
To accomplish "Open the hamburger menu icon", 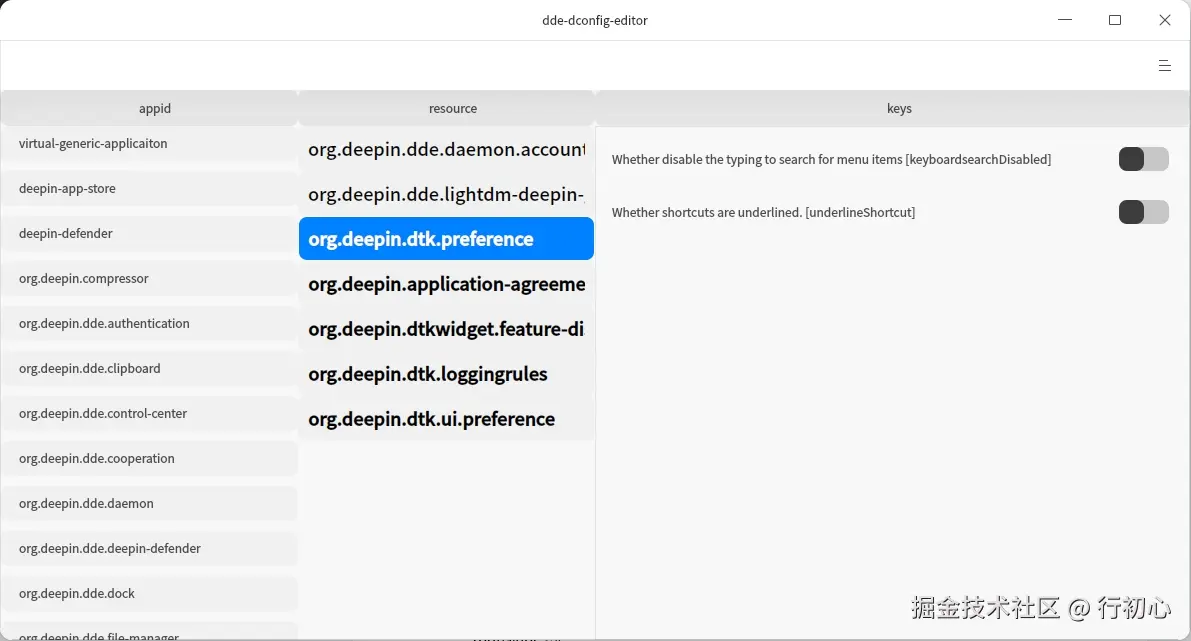I will [1164, 65].
